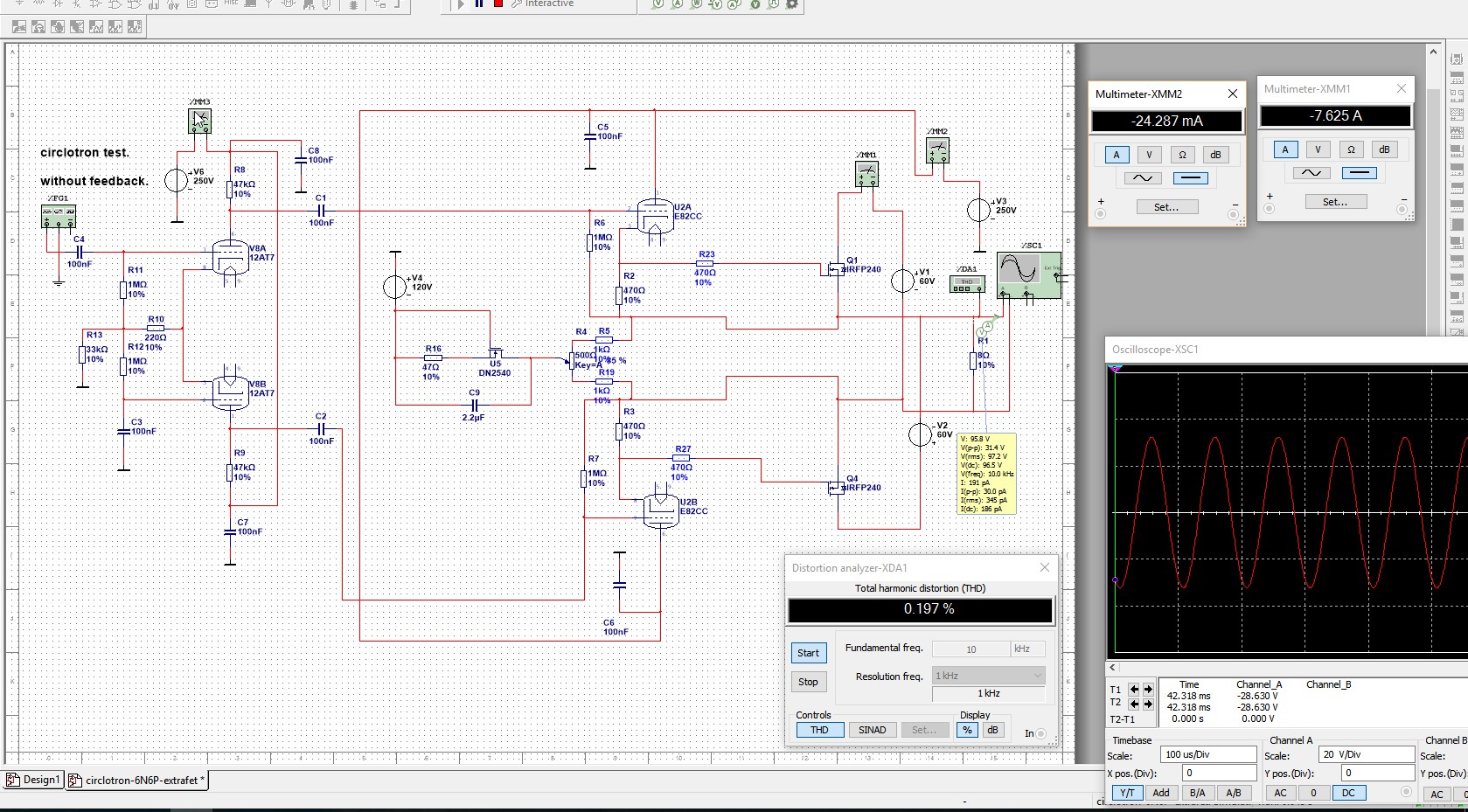Select the V8A 12AT7 tube symbol
The image size is (1468, 812).
click(231, 258)
